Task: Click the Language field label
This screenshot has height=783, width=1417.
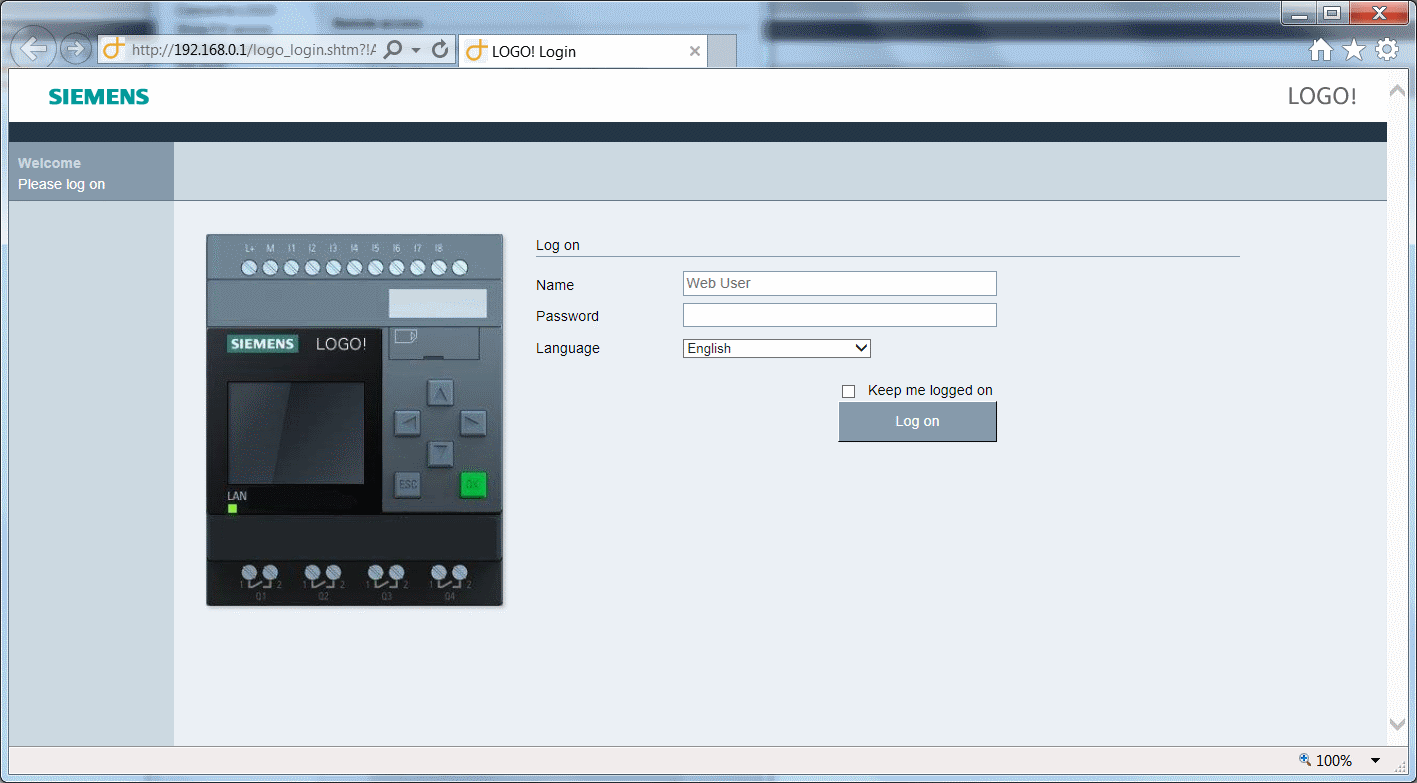Action: tap(568, 348)
